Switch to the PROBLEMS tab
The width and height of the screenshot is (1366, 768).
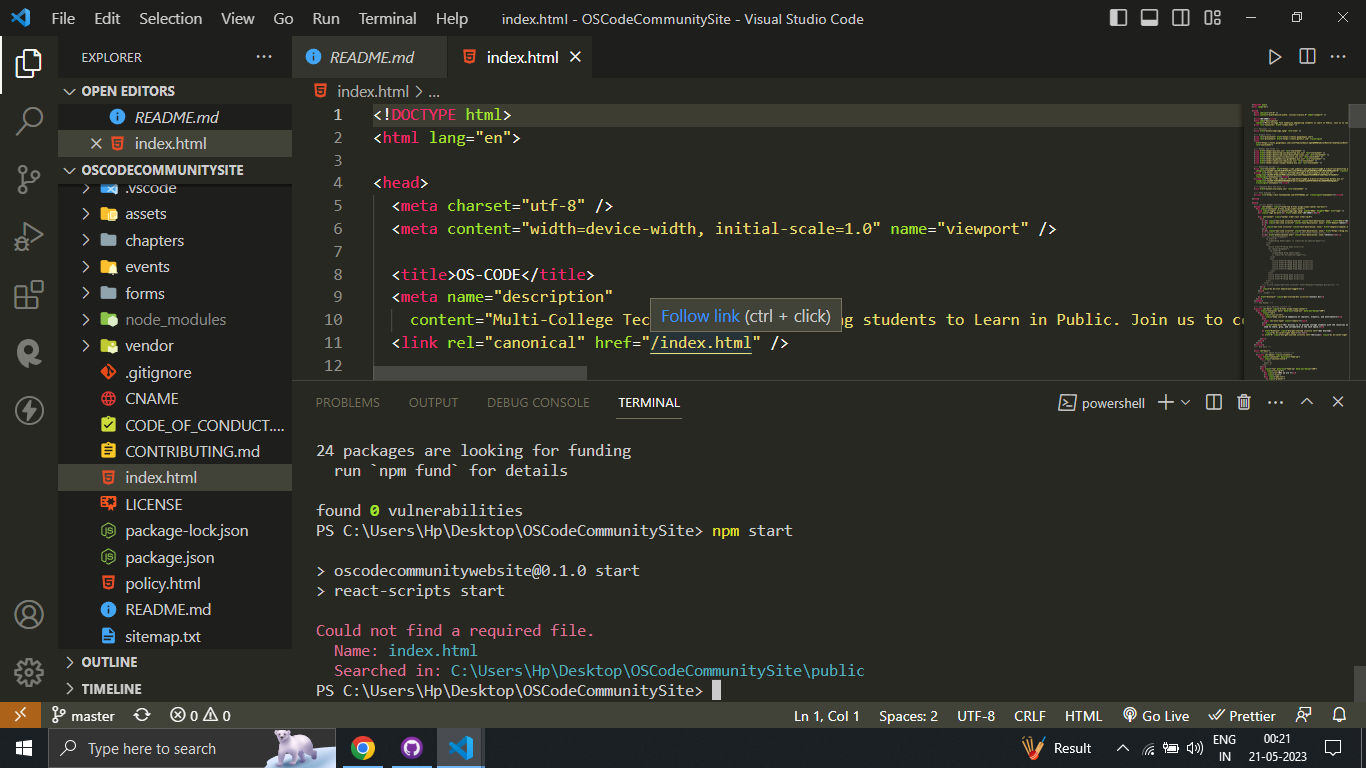347,402
